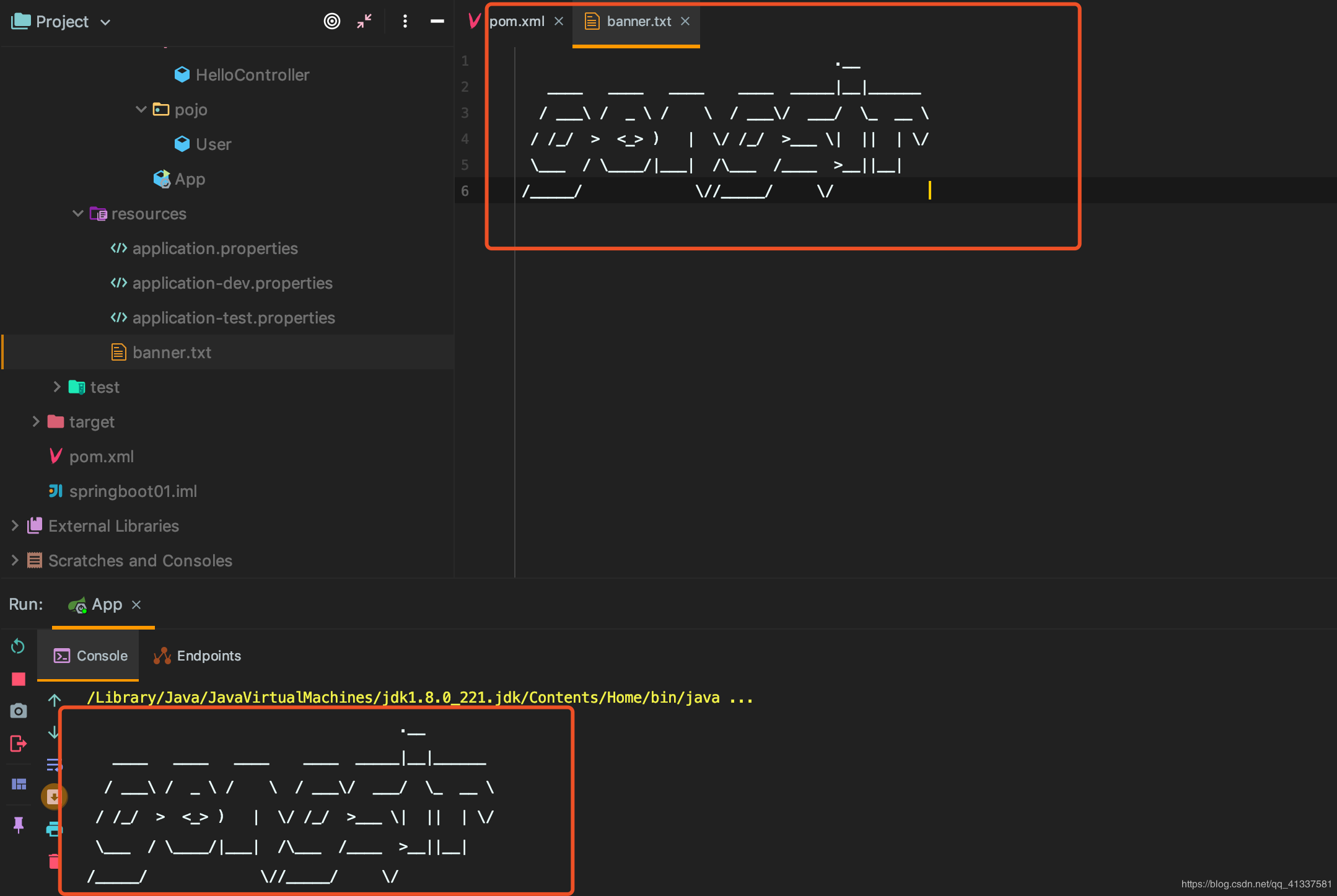Pin the Run tab with the pin icon
Viewport: 1337px width, 896px height.
click(x=18, y=824)
